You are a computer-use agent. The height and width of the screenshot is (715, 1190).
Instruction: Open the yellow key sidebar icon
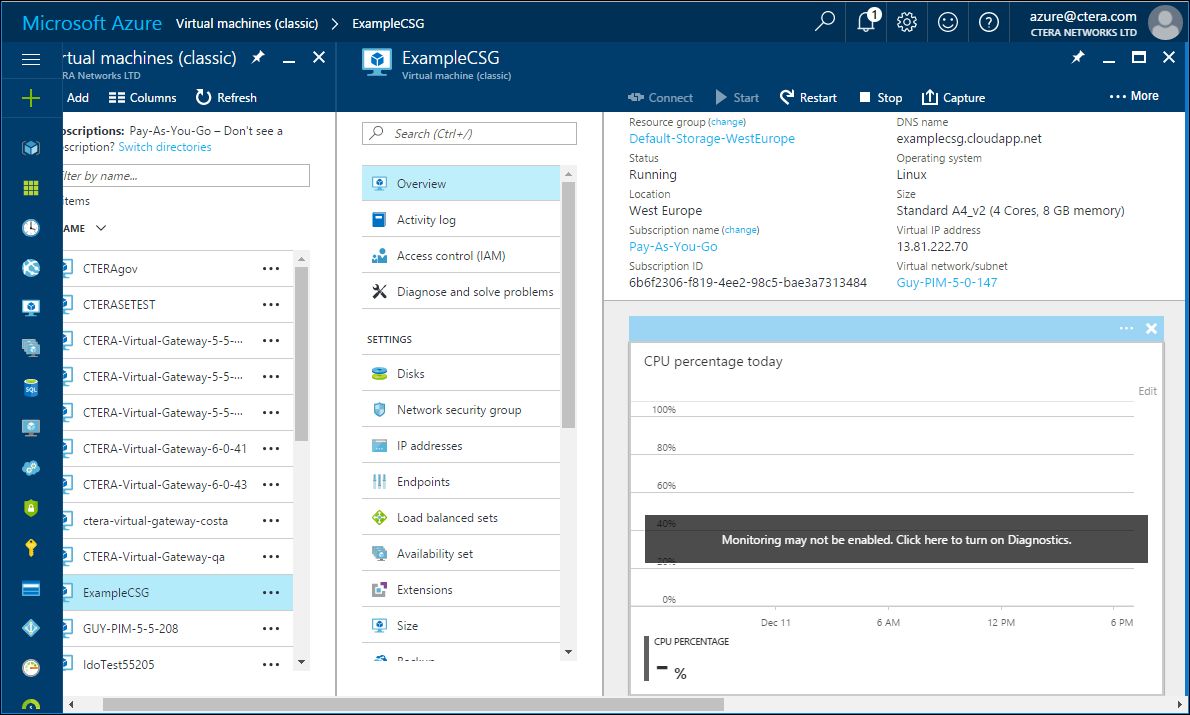click(x=31, y=547)
